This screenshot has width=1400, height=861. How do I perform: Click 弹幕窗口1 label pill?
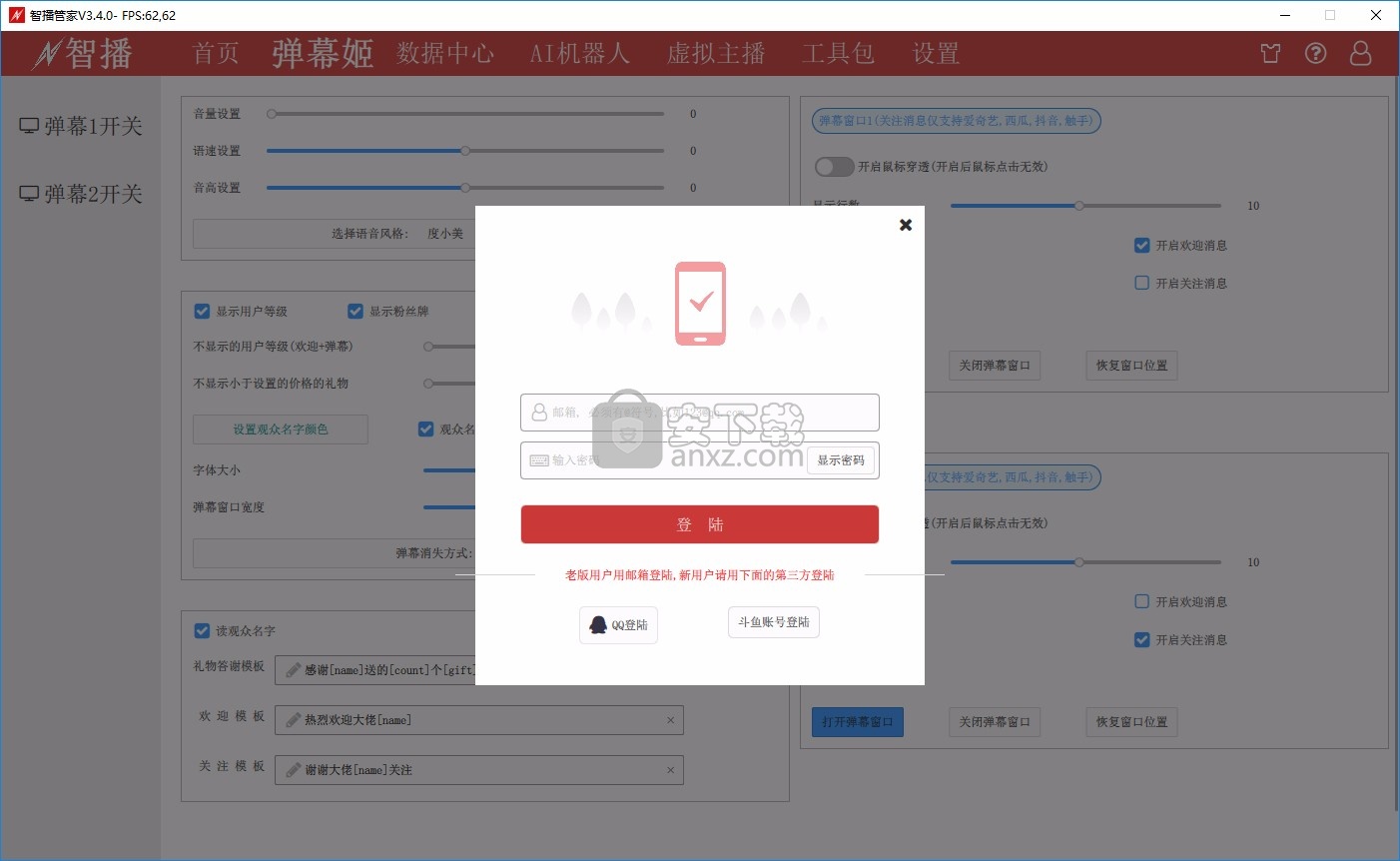click(957, 121)
